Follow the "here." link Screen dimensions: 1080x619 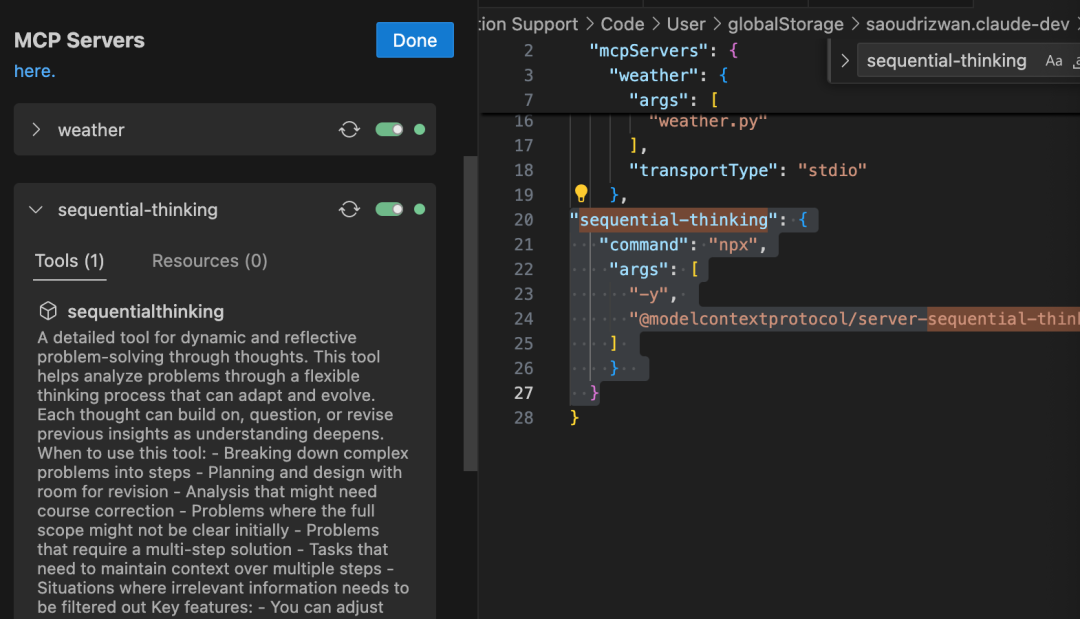(35, 72)
